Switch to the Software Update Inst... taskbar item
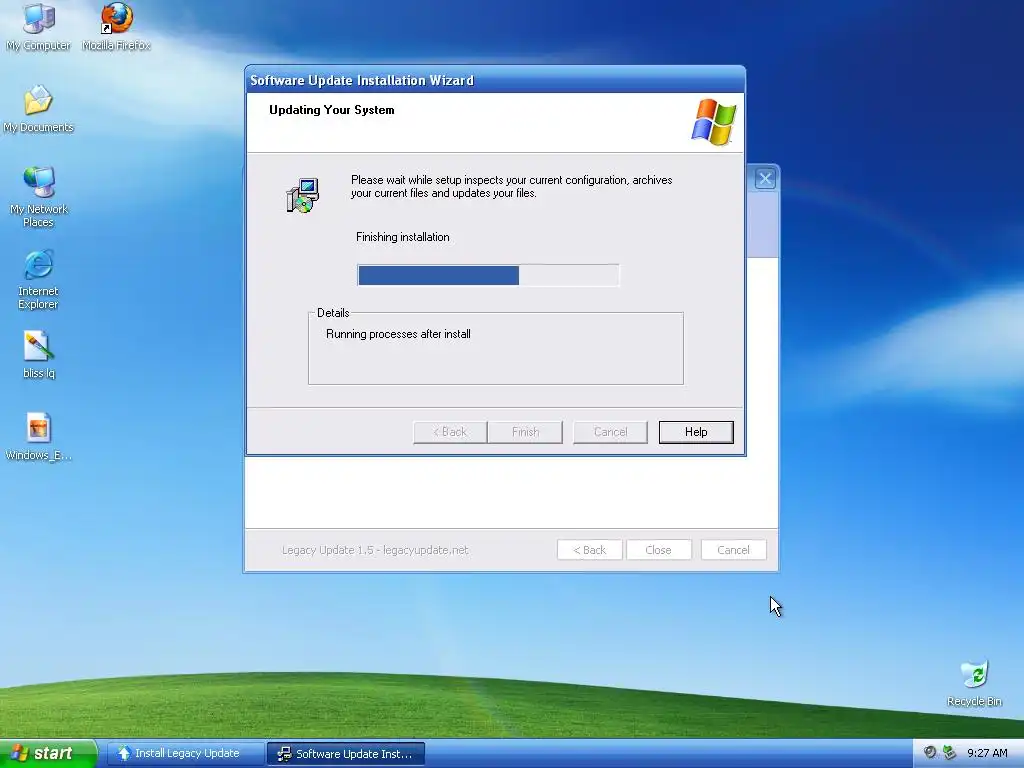Image resolution: width=1024 pixels, height=768 pixels. tap(346, 754)
